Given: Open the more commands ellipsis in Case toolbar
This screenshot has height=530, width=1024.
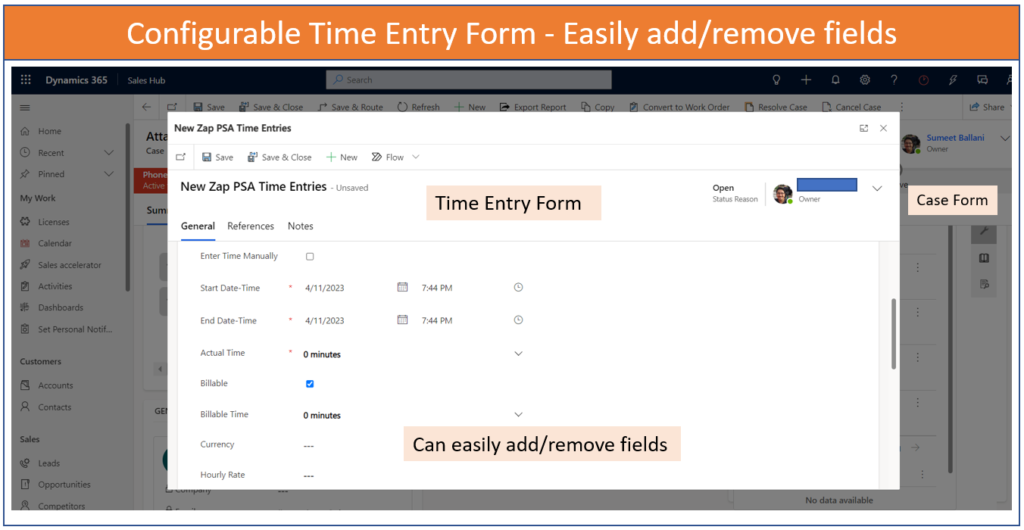Looking at the screenshot, I should pyautogui.click(x=901, y=107).
